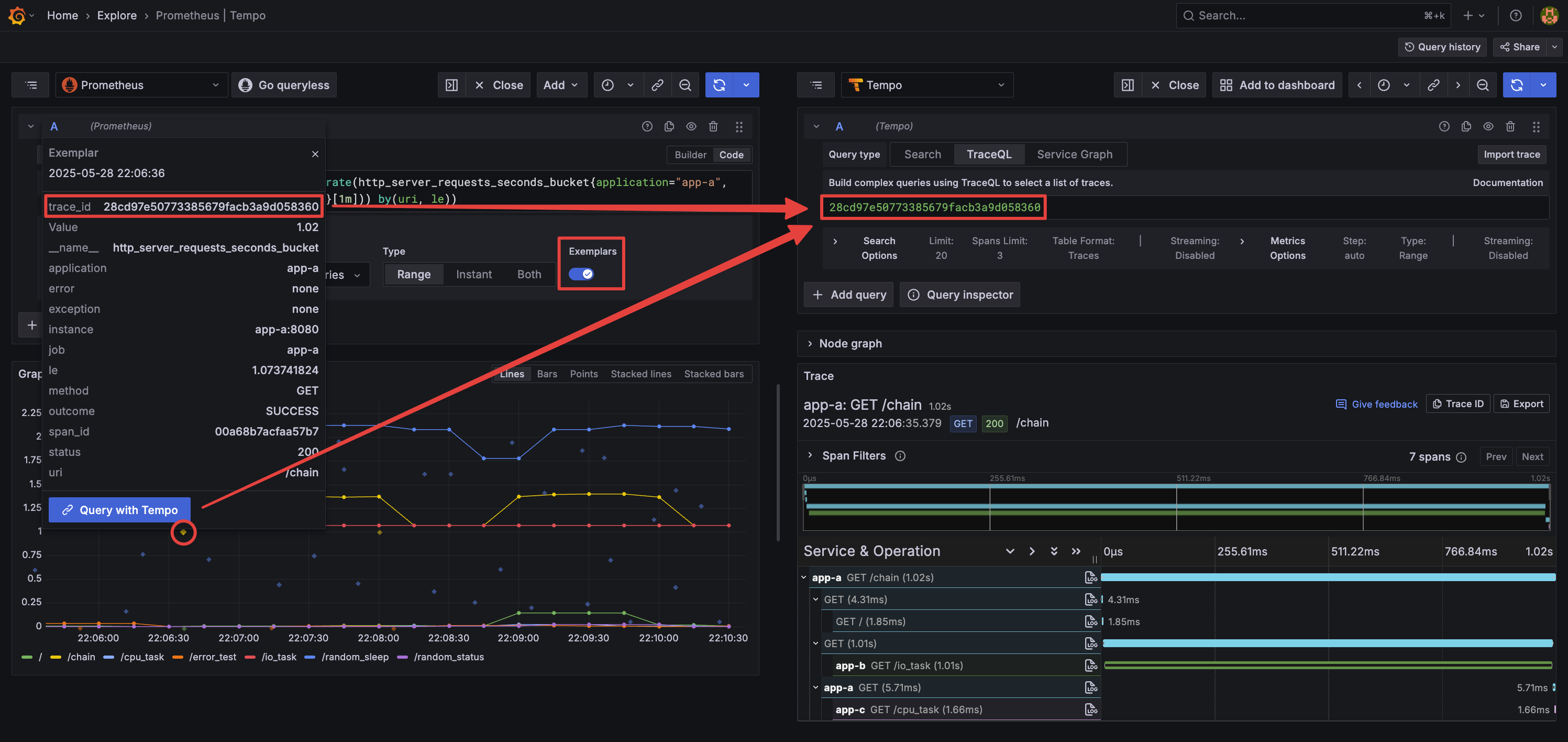This screenshot has height=742, width=1568.
Task: Open the log icon for the app-b GET /io_task span
Action: coord(1090,665)
